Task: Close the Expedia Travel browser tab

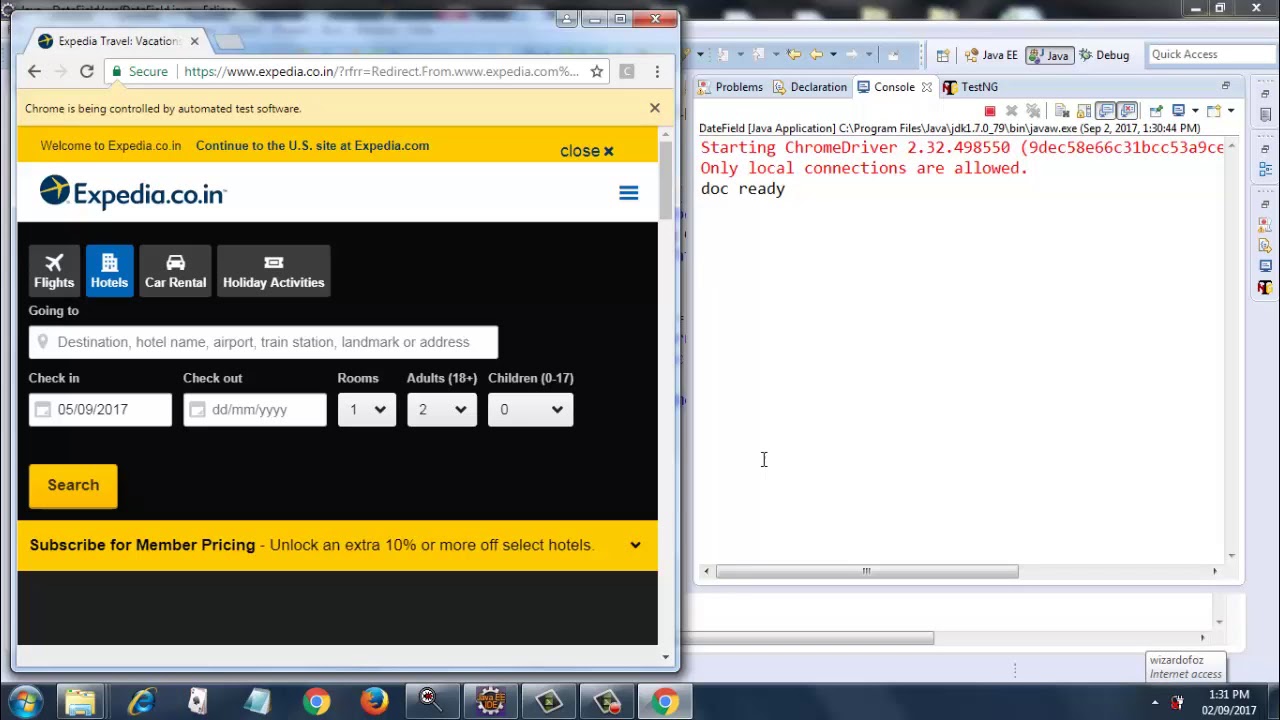Action: coord(194,41)
